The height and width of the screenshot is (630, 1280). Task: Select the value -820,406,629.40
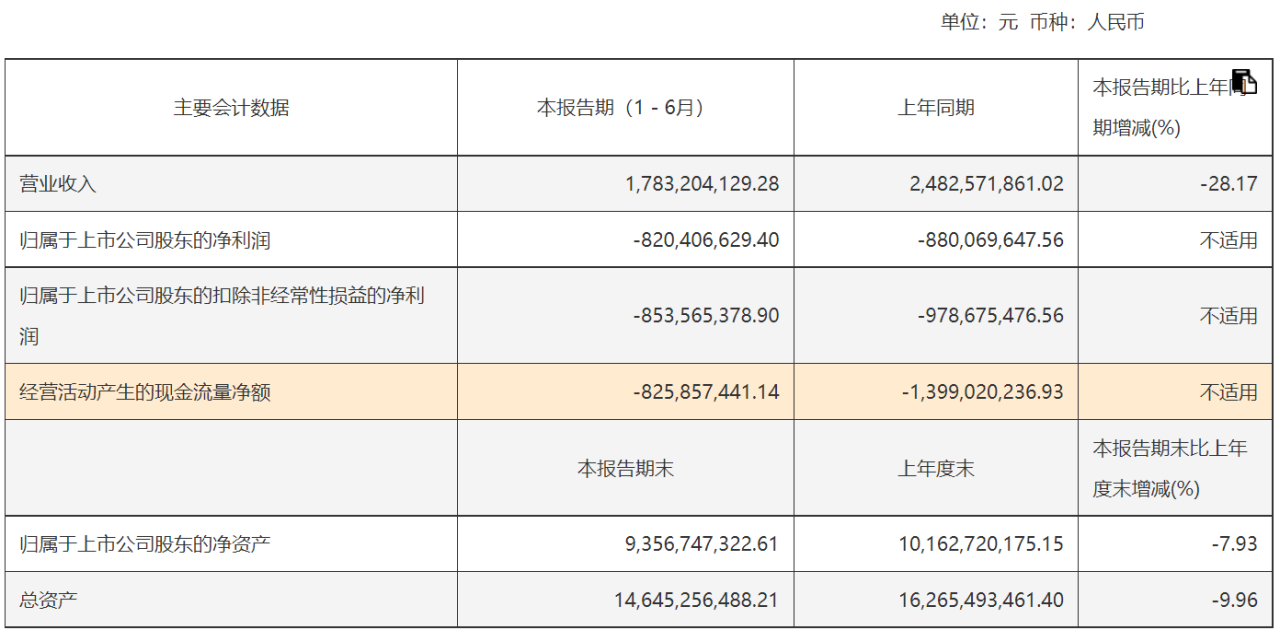(705, 240)
